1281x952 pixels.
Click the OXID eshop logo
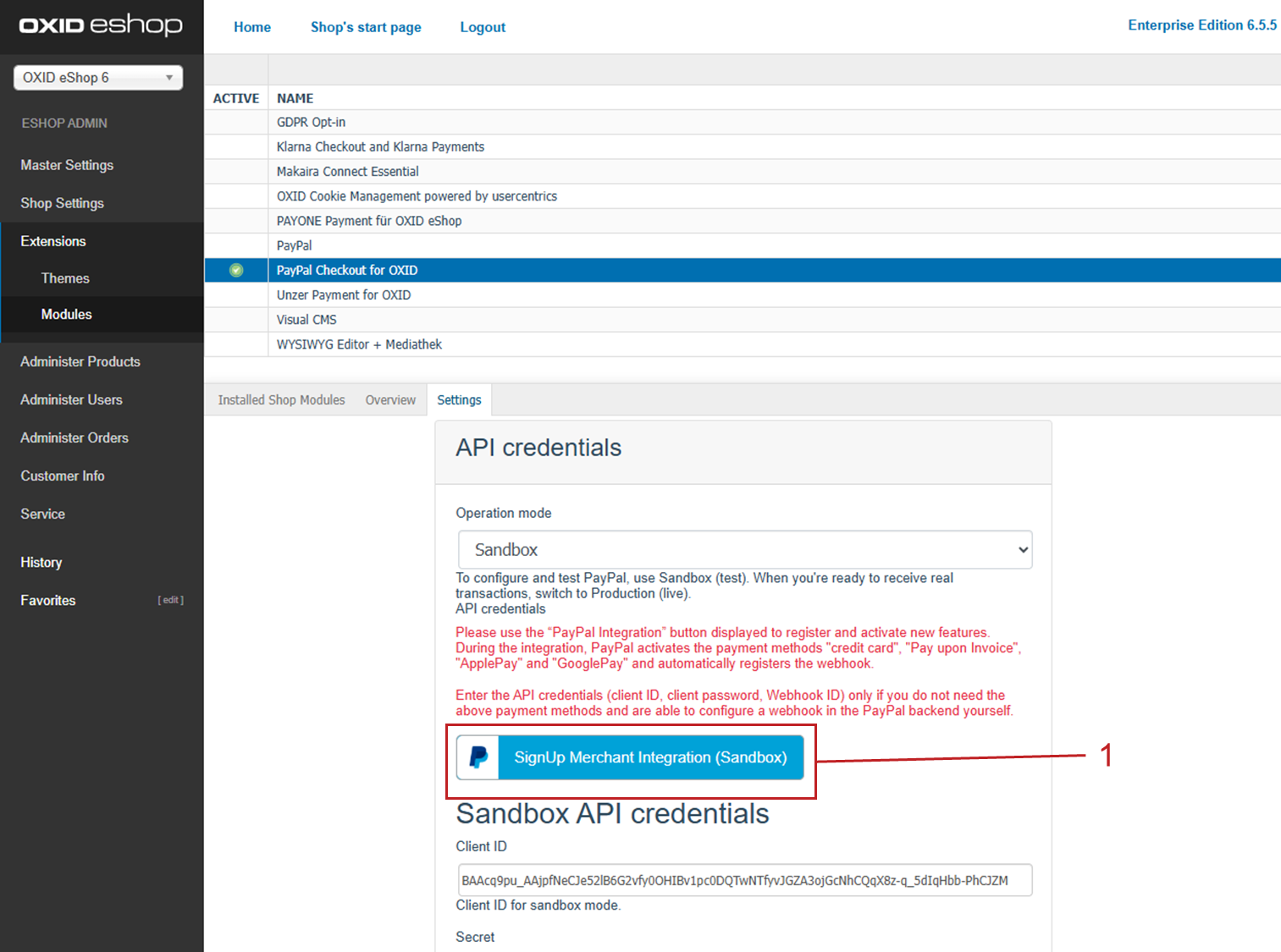101,25
